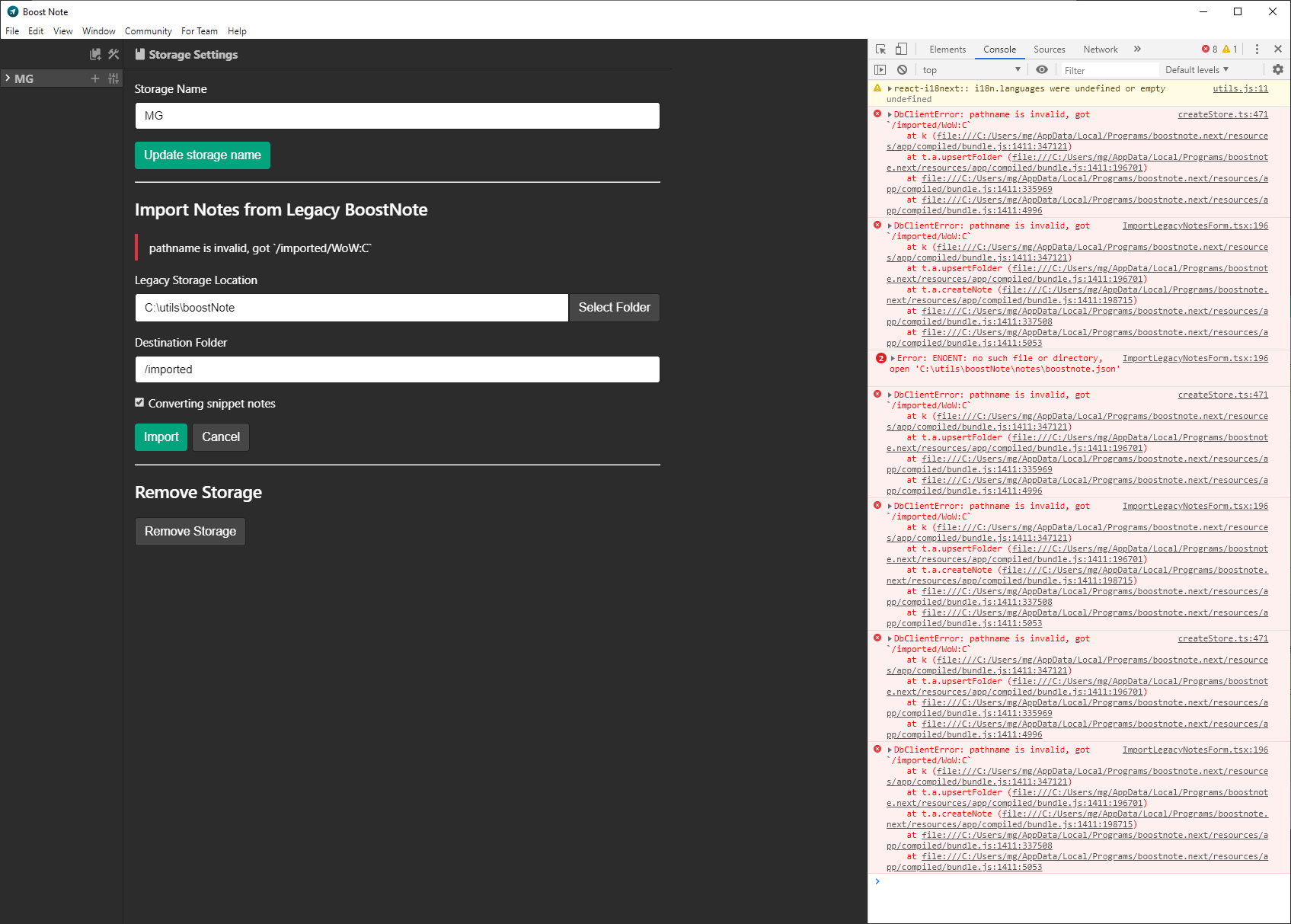The width and height of the screenshot is (1291, 924).
Task: Click the red error icon beside 'Error: ENOENT'
Action: (x=881, y=358)
